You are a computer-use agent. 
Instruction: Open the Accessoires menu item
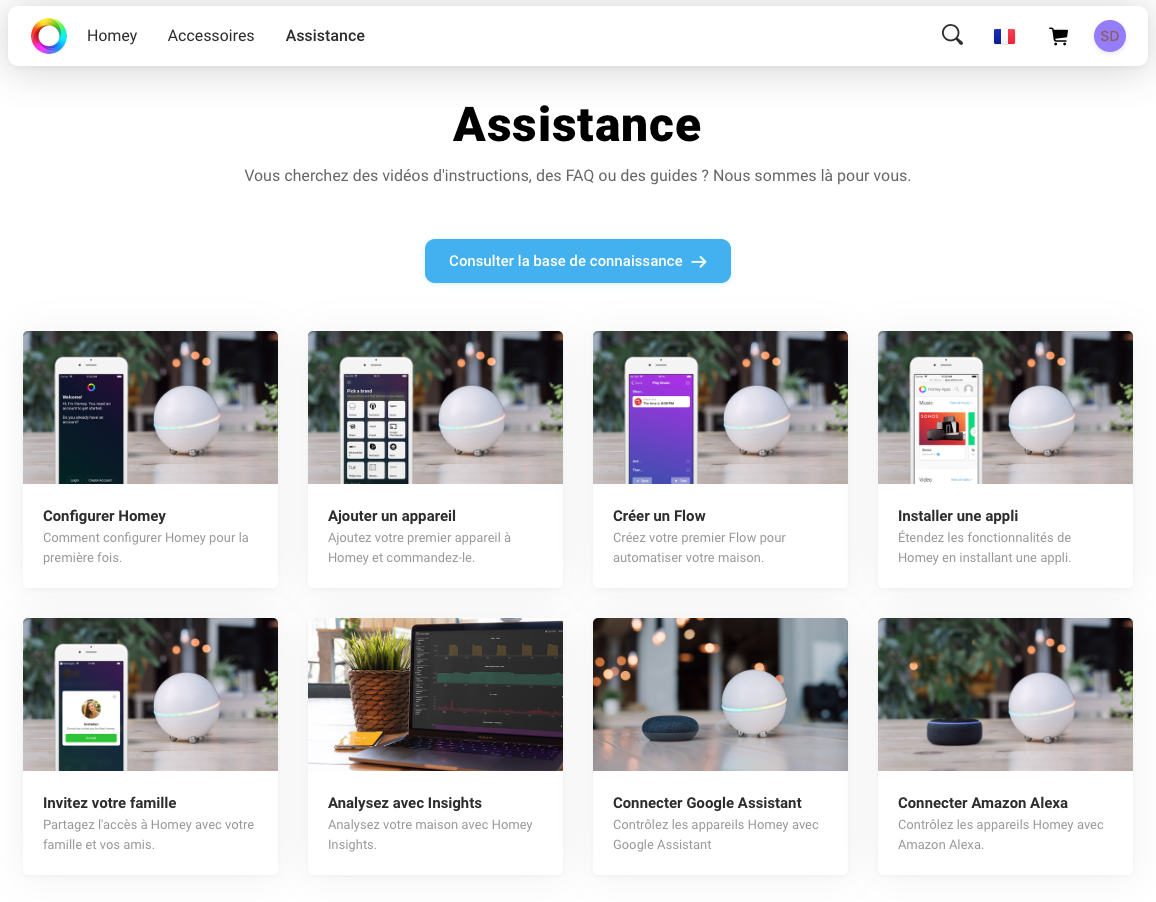click(210, 35)
